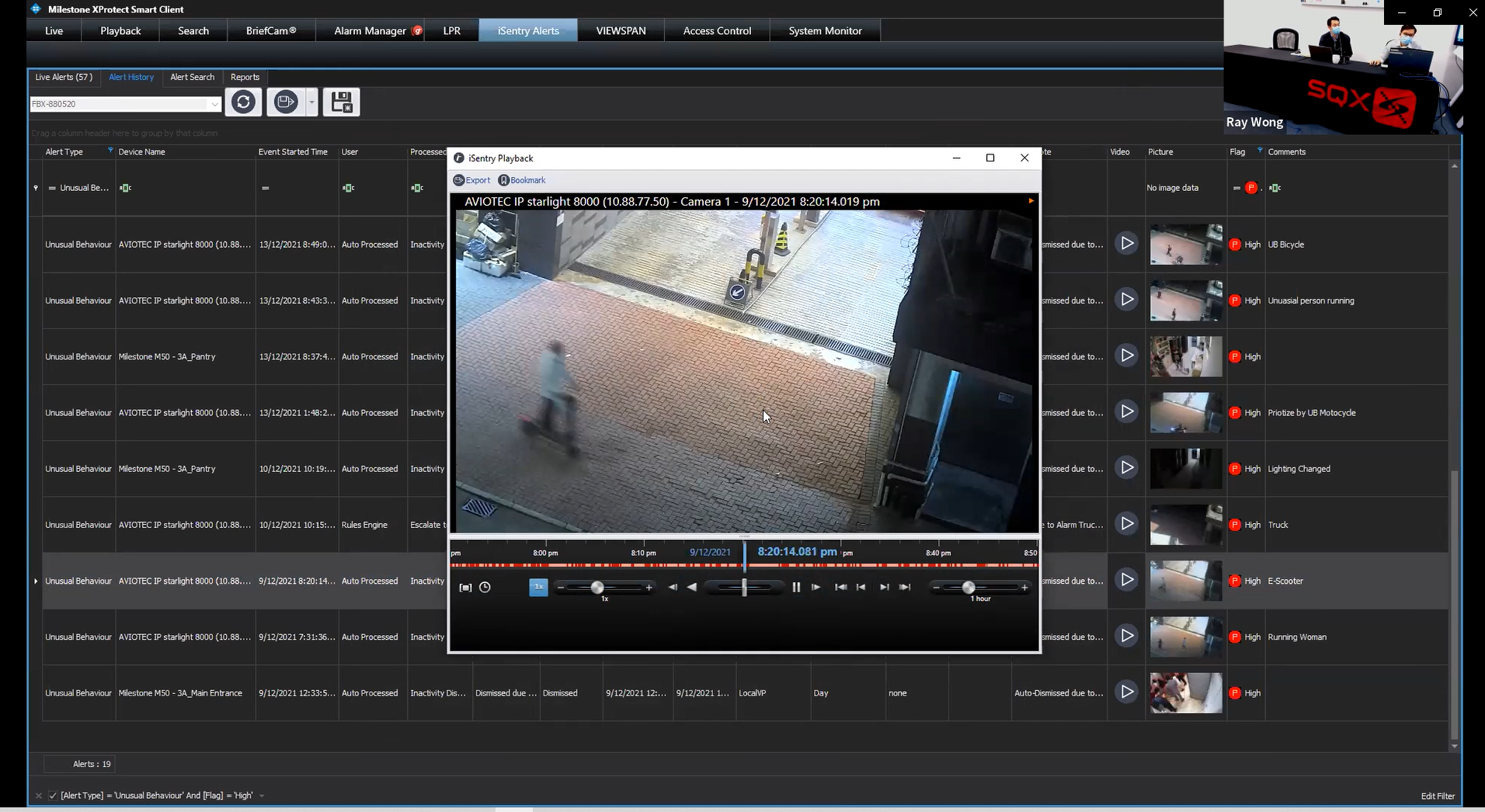Click the priority flag on Running Woman row
The height and width of the screenshot is (812, 1485).
(x=1235, y=637)
